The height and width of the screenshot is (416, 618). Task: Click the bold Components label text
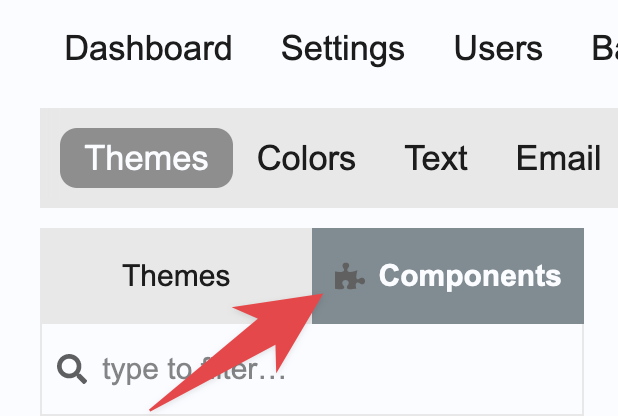470,276
